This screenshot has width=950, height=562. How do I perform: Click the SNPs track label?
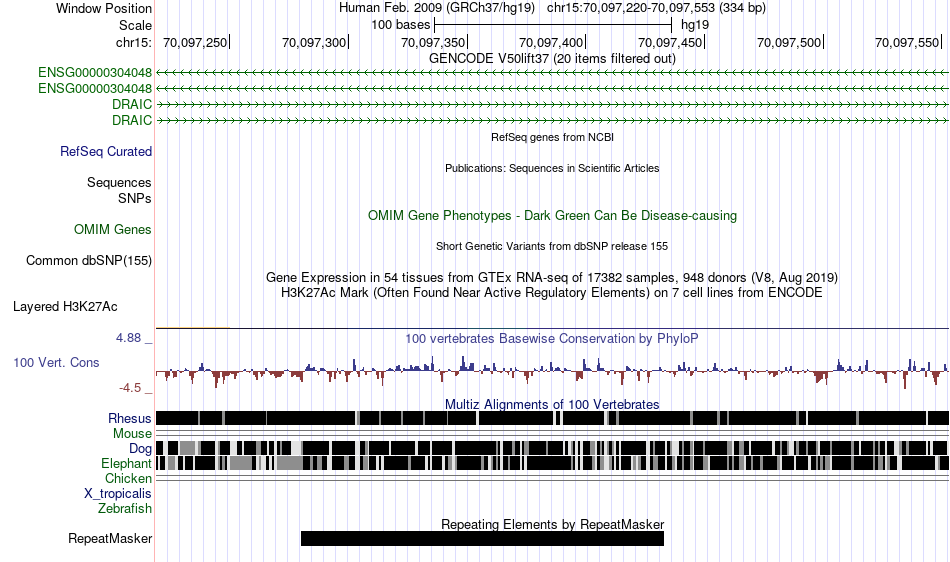[x=135, y=198]
